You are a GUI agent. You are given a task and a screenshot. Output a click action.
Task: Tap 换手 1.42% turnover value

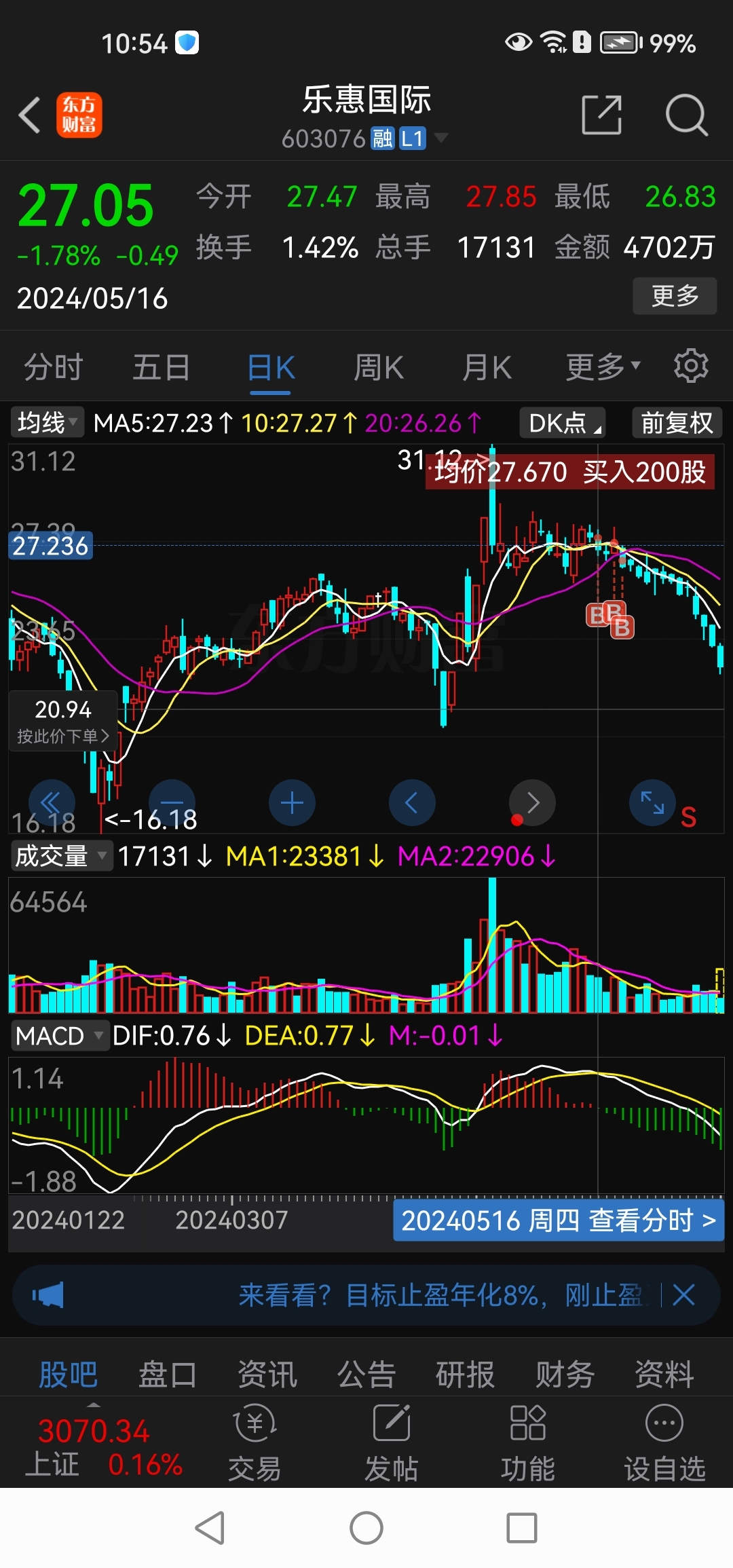pos(320,248)
